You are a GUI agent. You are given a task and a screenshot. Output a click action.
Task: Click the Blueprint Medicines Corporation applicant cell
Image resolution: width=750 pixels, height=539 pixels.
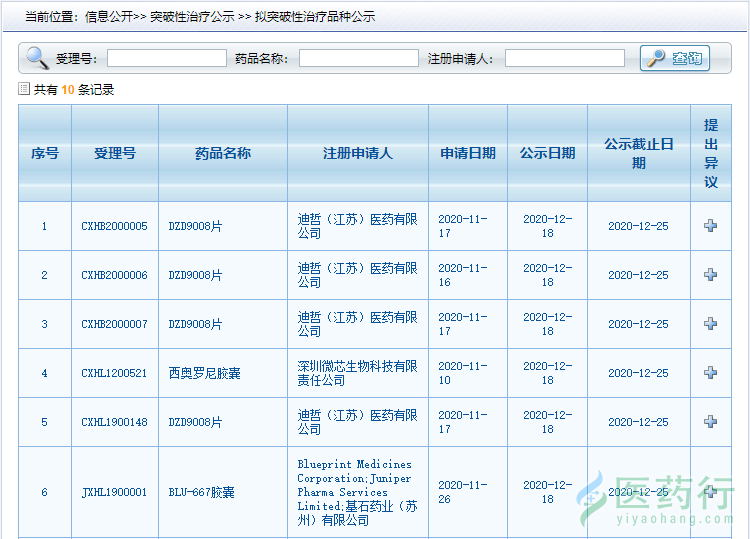[x=357, y=492]
